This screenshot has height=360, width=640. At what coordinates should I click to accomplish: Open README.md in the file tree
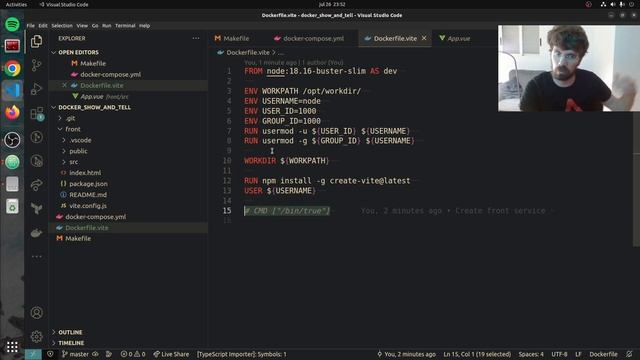128,195
